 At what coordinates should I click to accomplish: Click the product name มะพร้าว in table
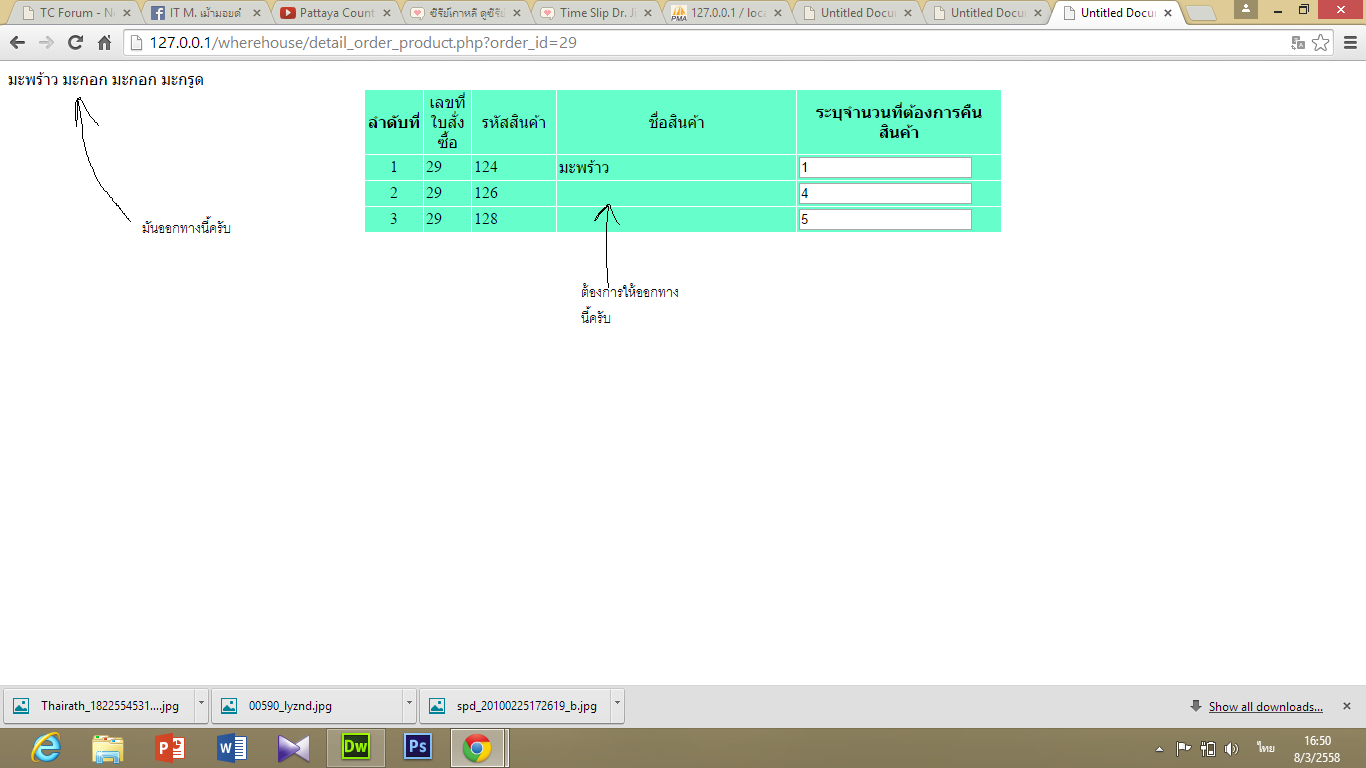click(584, 167)
